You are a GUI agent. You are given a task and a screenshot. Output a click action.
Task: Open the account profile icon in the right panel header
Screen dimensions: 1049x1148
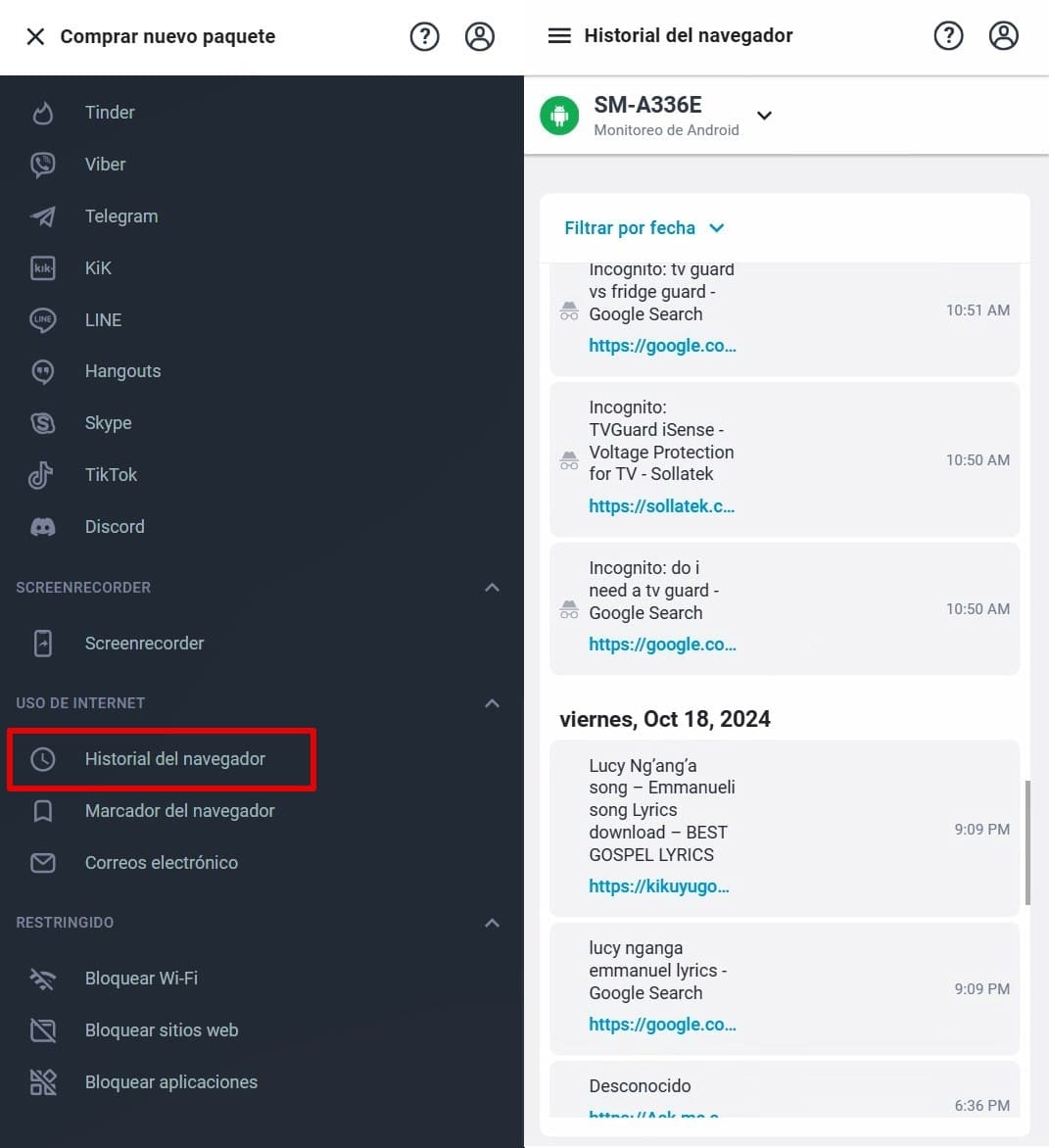(x=1004, y=35)
